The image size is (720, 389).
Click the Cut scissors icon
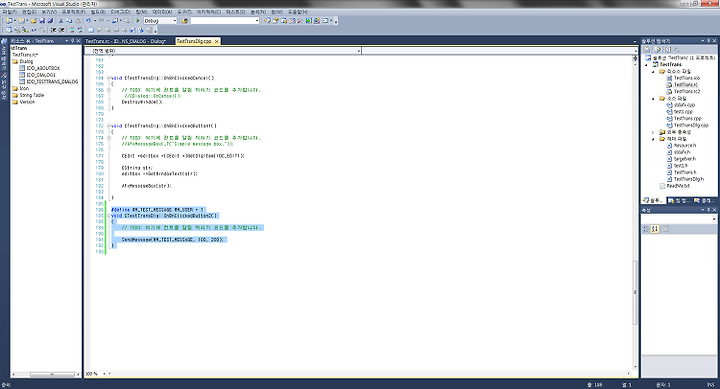coord(61,21)
